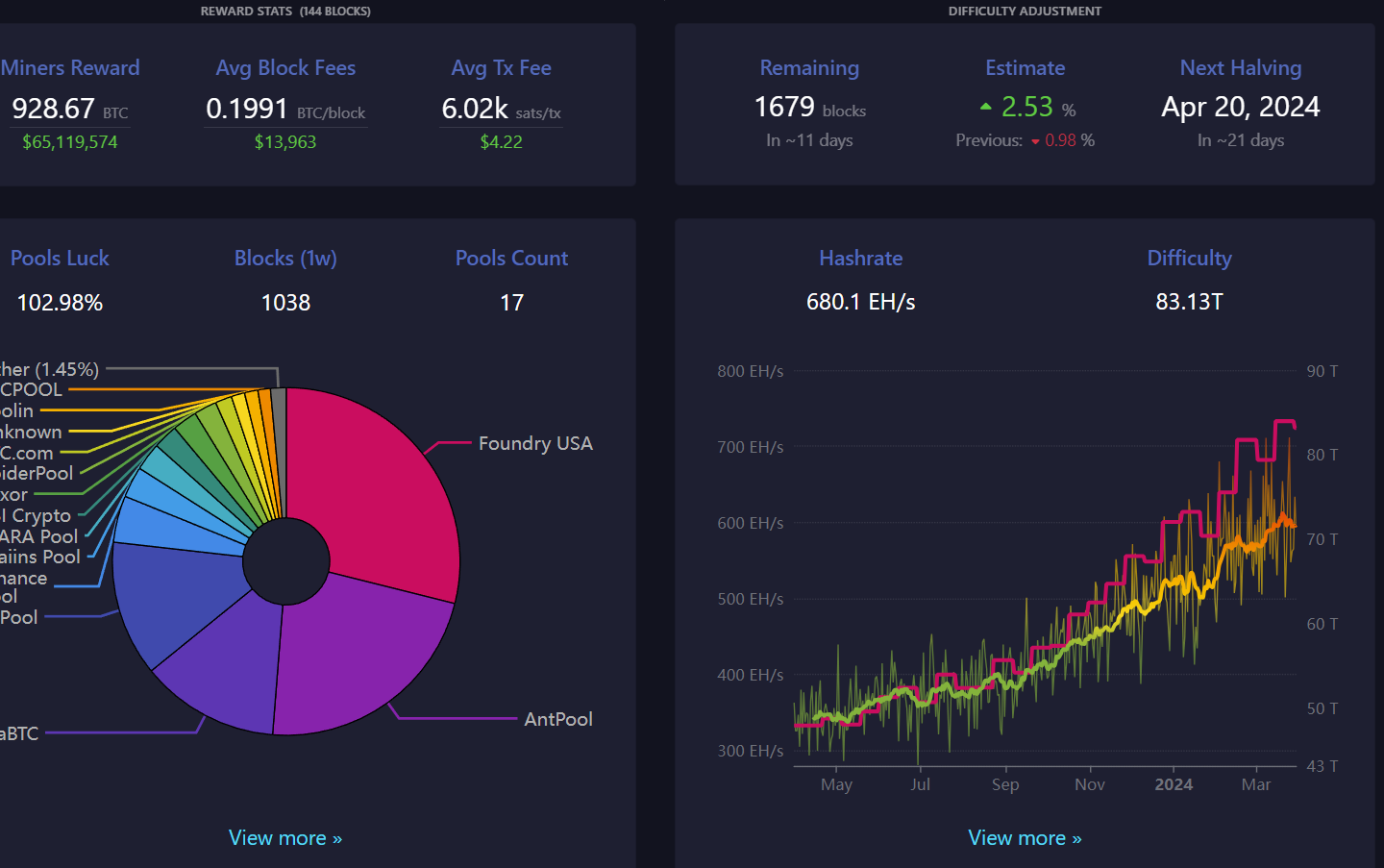Viewport: 1384px width, 868px height.
Task: Click the Estimate heading
Action: [1025, 67]
